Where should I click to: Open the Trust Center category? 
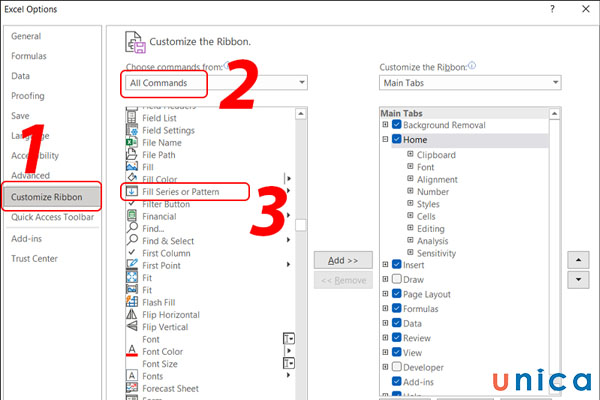tap(34, 259)
